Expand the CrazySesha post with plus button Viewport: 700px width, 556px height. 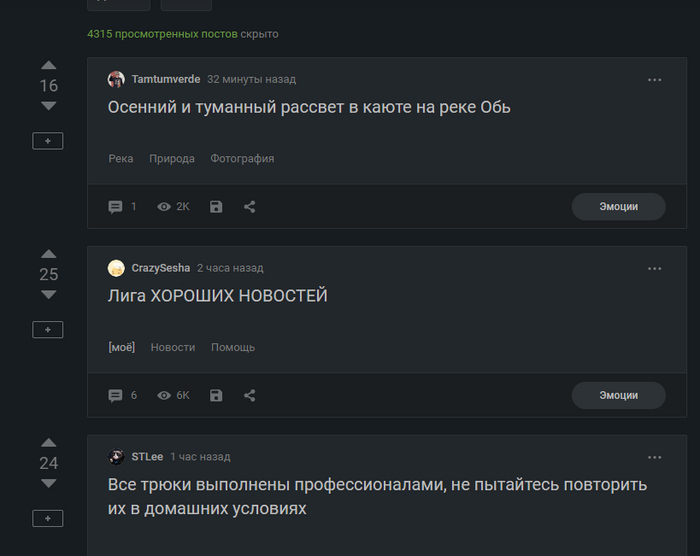coord(48,329)
